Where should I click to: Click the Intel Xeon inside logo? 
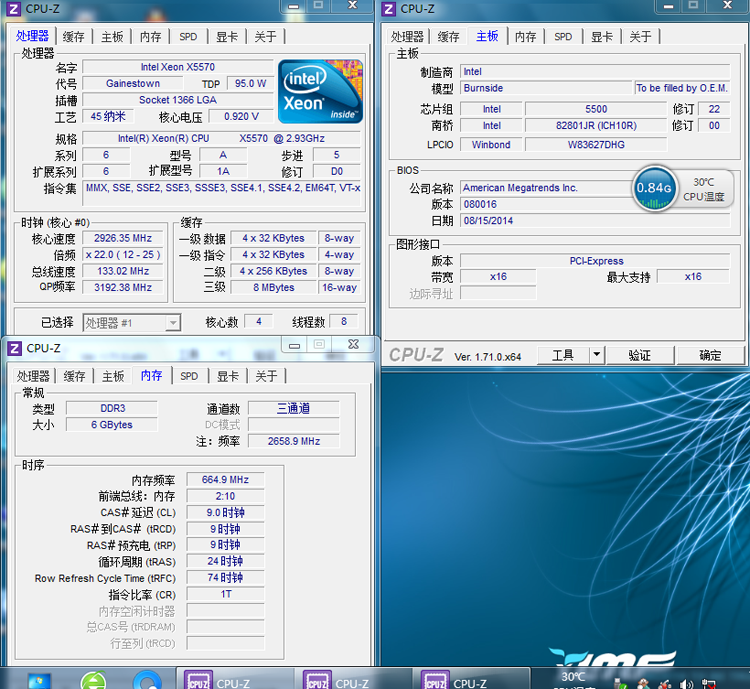pyautogui.click(x=320, y=91)
